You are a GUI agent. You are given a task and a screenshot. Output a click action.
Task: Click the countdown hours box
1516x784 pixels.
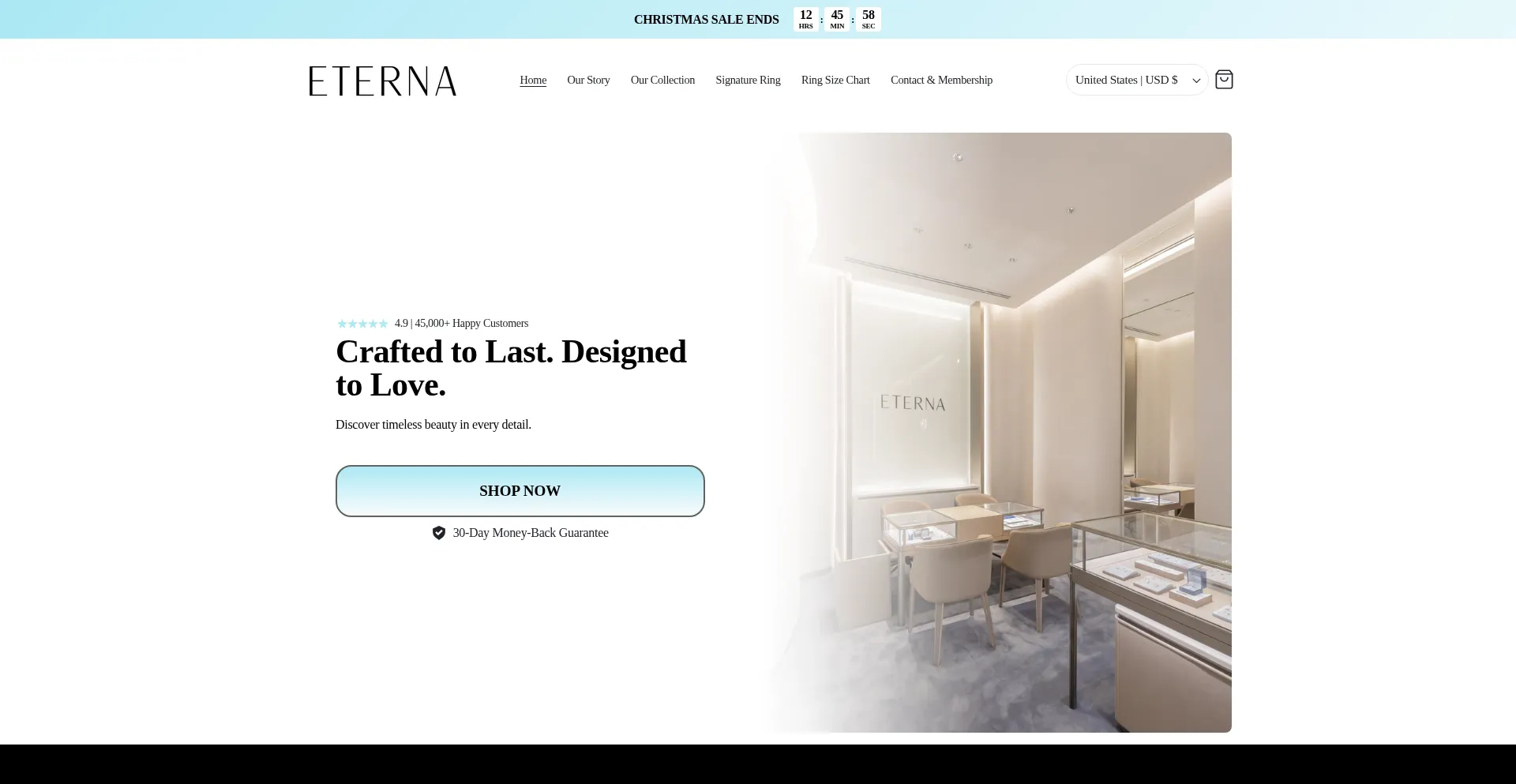tap(805, 19)
